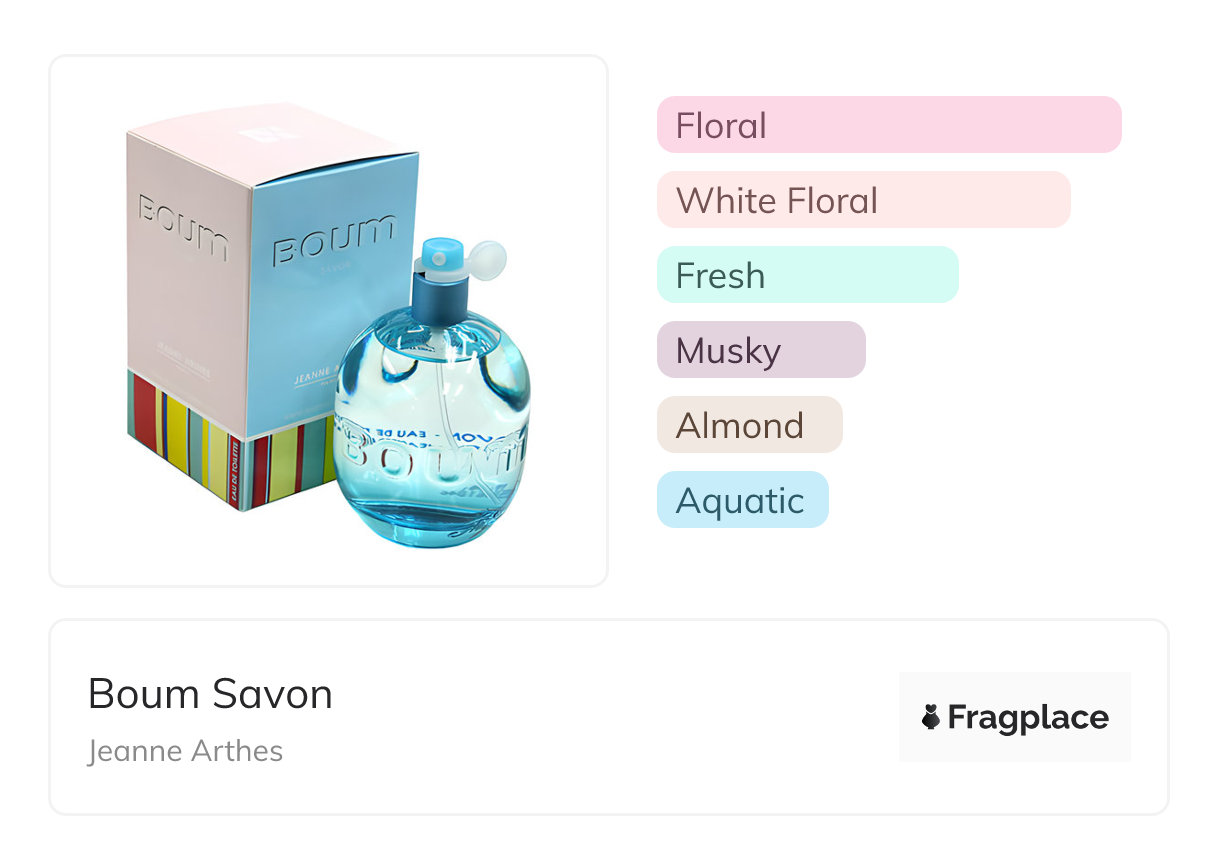1218x864 pixels.
Task: Select the White Floral accord bar
Action: click(x=863, y=200)
